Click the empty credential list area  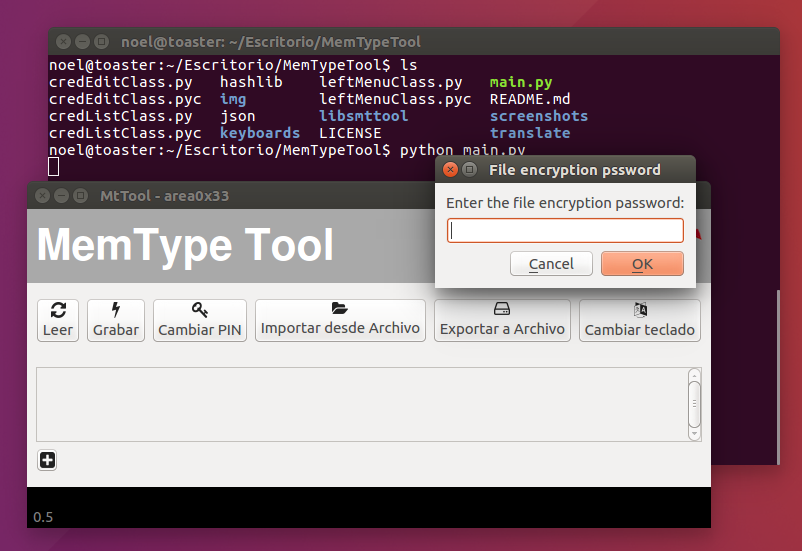[x=362, y=404]
